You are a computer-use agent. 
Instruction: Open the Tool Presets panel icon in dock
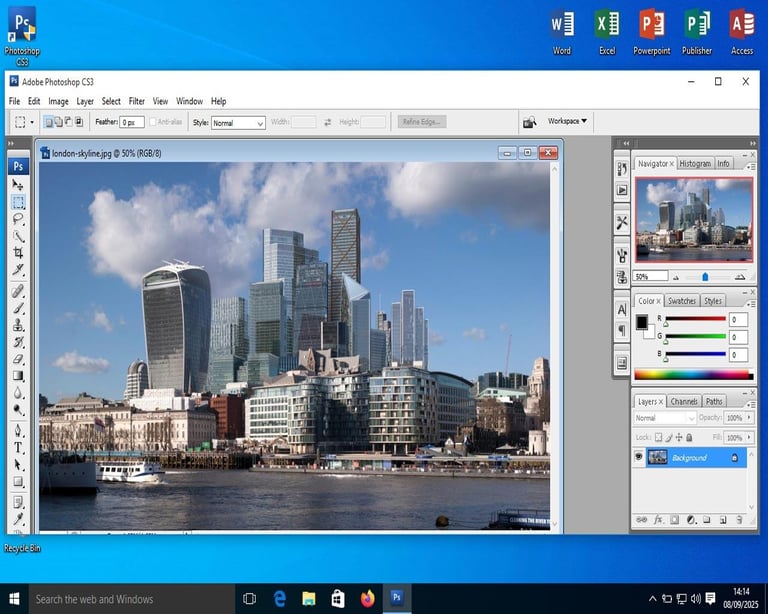(622, 223)
